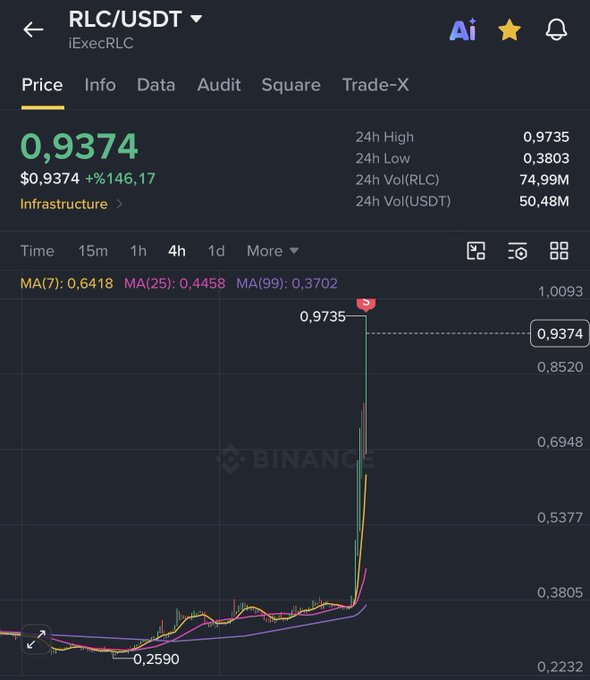Tap the 1,0093 price axis label

point(560,291)
